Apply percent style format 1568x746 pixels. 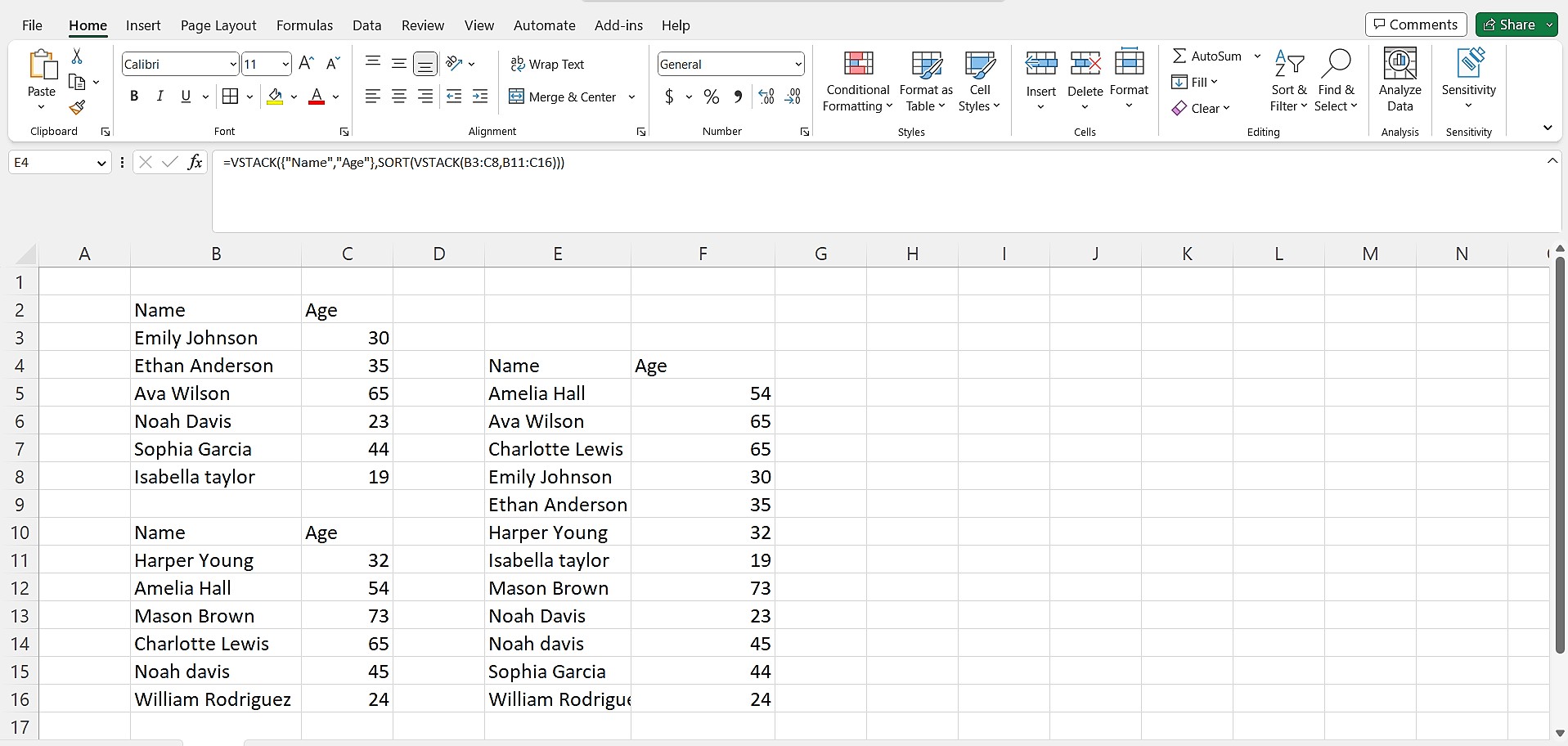coord(712,97)
